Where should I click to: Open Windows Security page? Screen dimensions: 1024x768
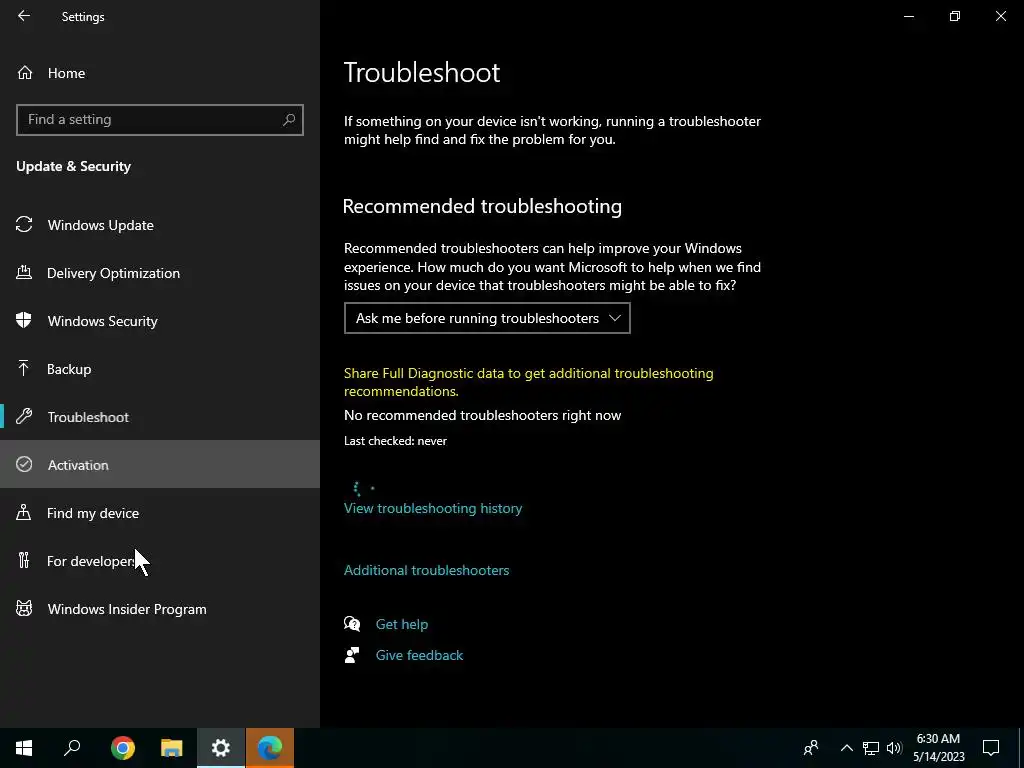(160, 321)
